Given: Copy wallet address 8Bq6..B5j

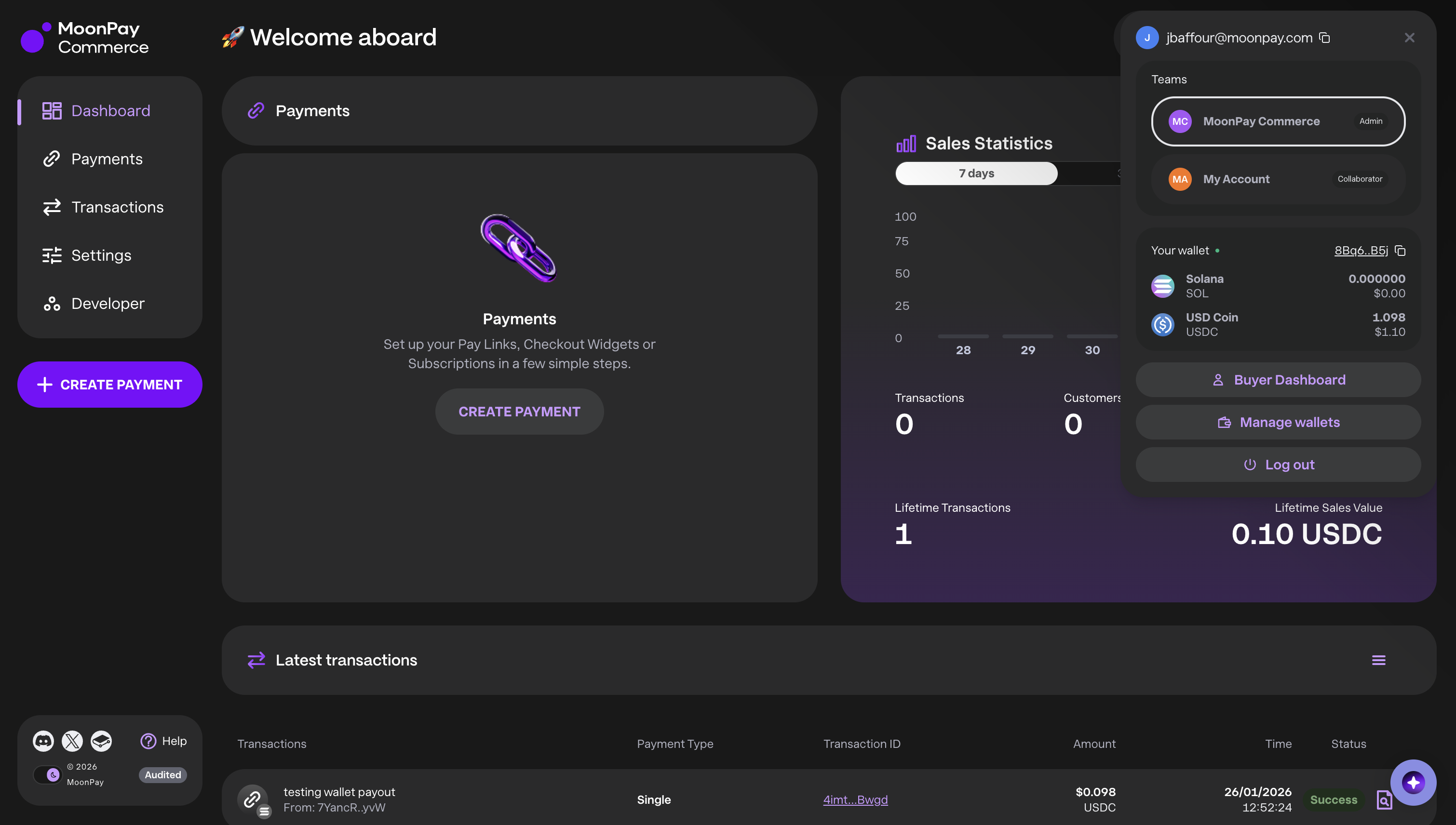Looking at the screenshot, I should [1400, 251].
